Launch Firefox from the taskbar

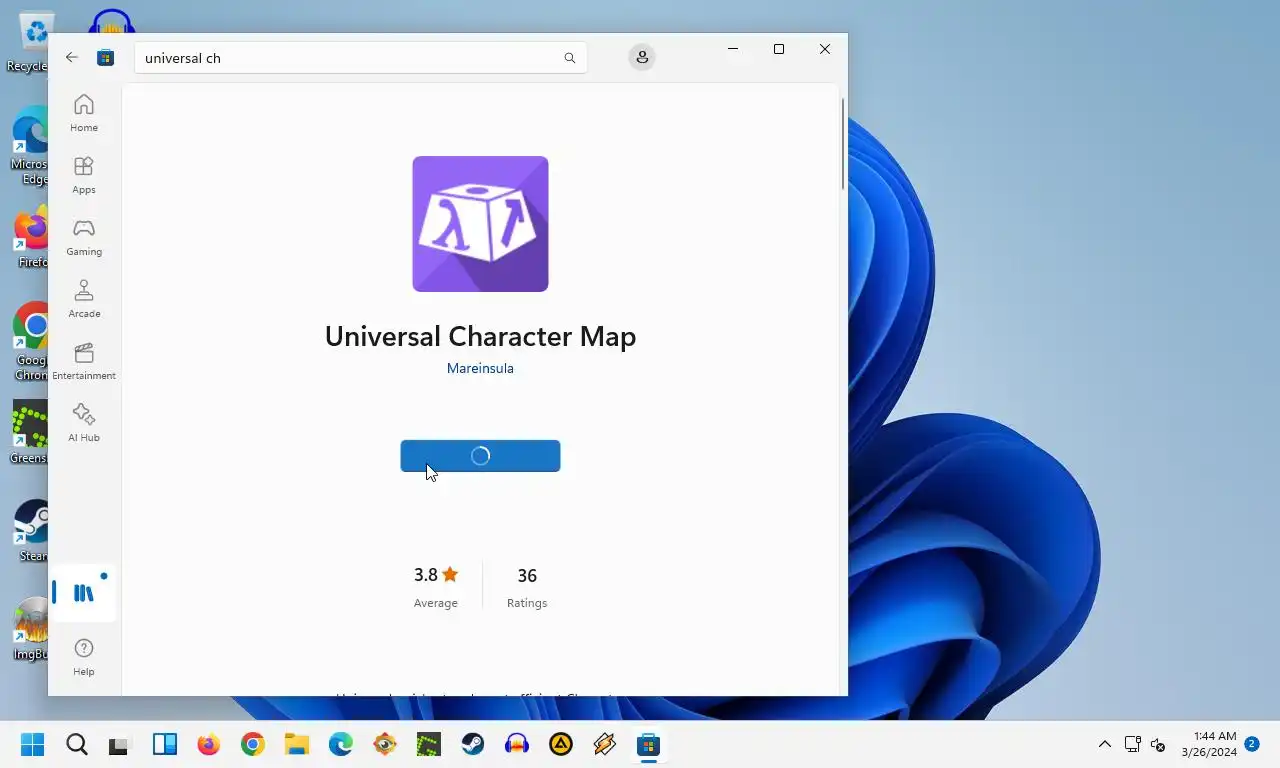pyautogui.click(x=209, y=744)
